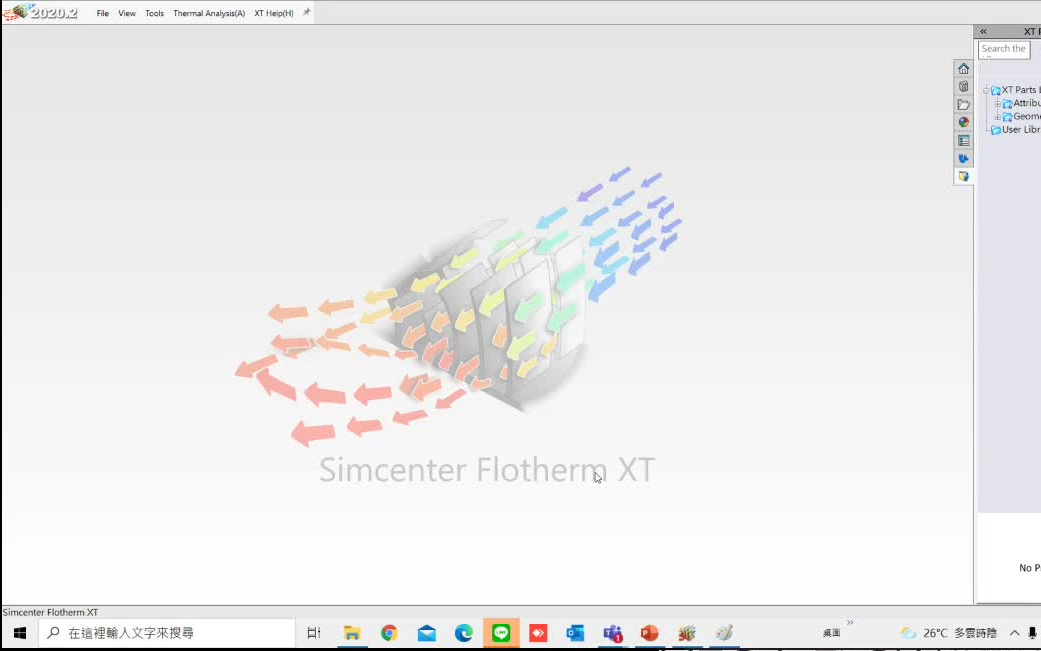Open the Paint palette icon in taskbar

point(724,633)
